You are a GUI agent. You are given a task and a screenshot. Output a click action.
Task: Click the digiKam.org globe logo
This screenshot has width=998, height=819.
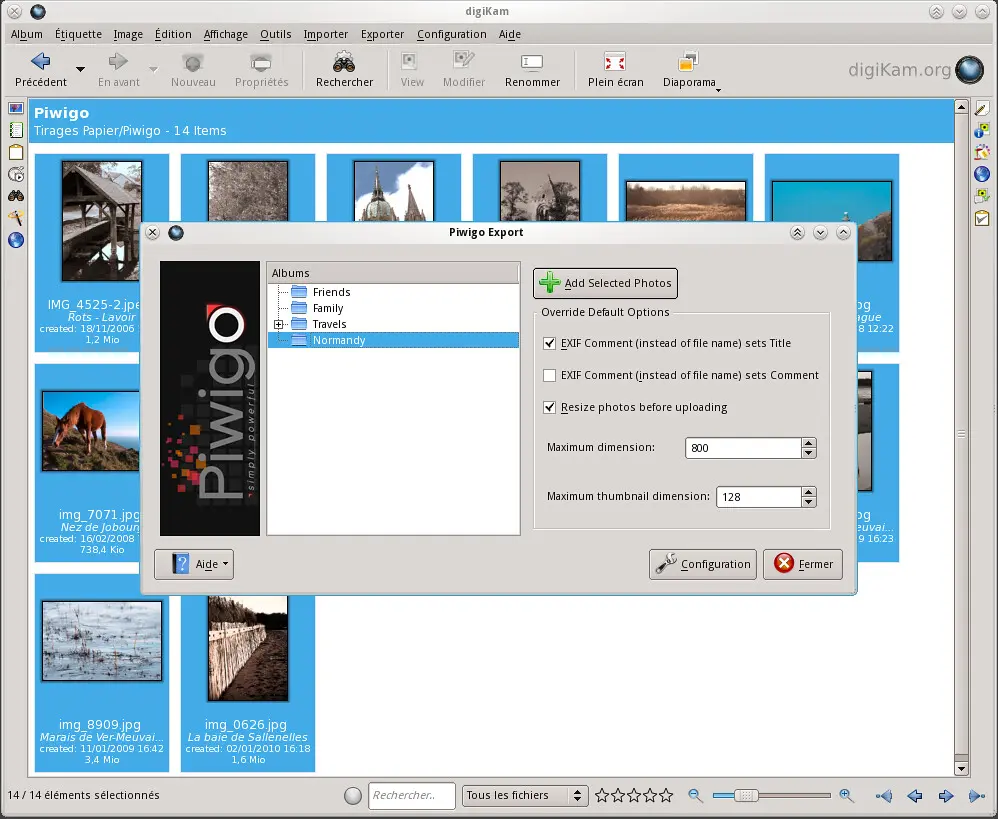tap(969, 70)
